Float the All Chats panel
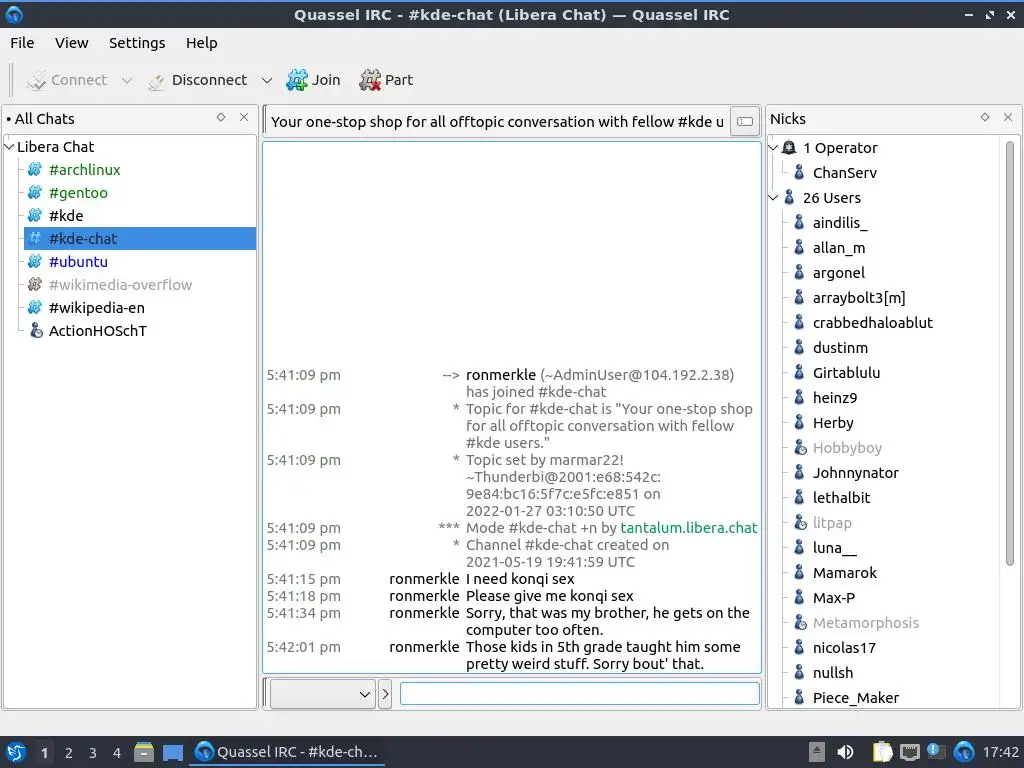This screenshot has width=1024, height=768. pyautogui.click(x=221, y=118)
